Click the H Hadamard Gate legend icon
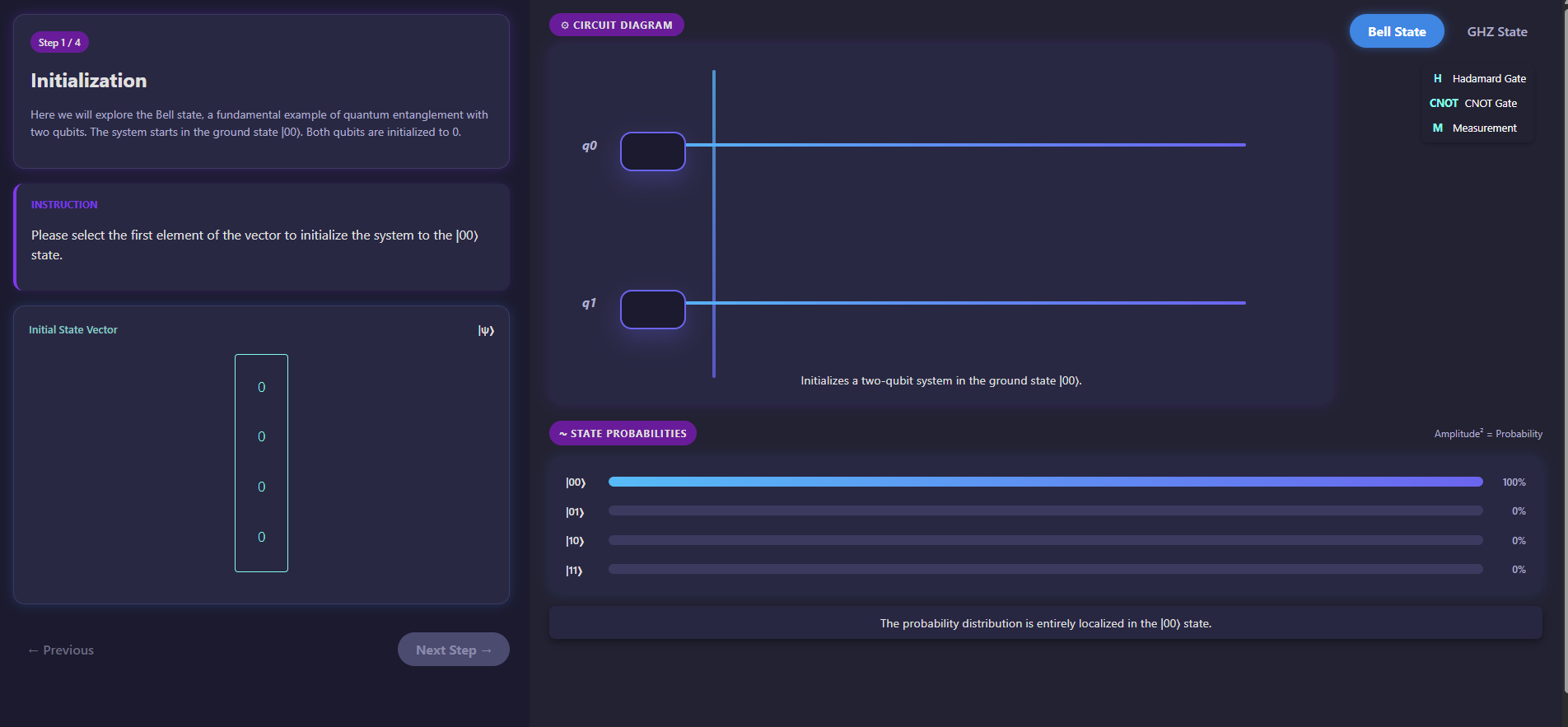 [x=1437, y=78]
